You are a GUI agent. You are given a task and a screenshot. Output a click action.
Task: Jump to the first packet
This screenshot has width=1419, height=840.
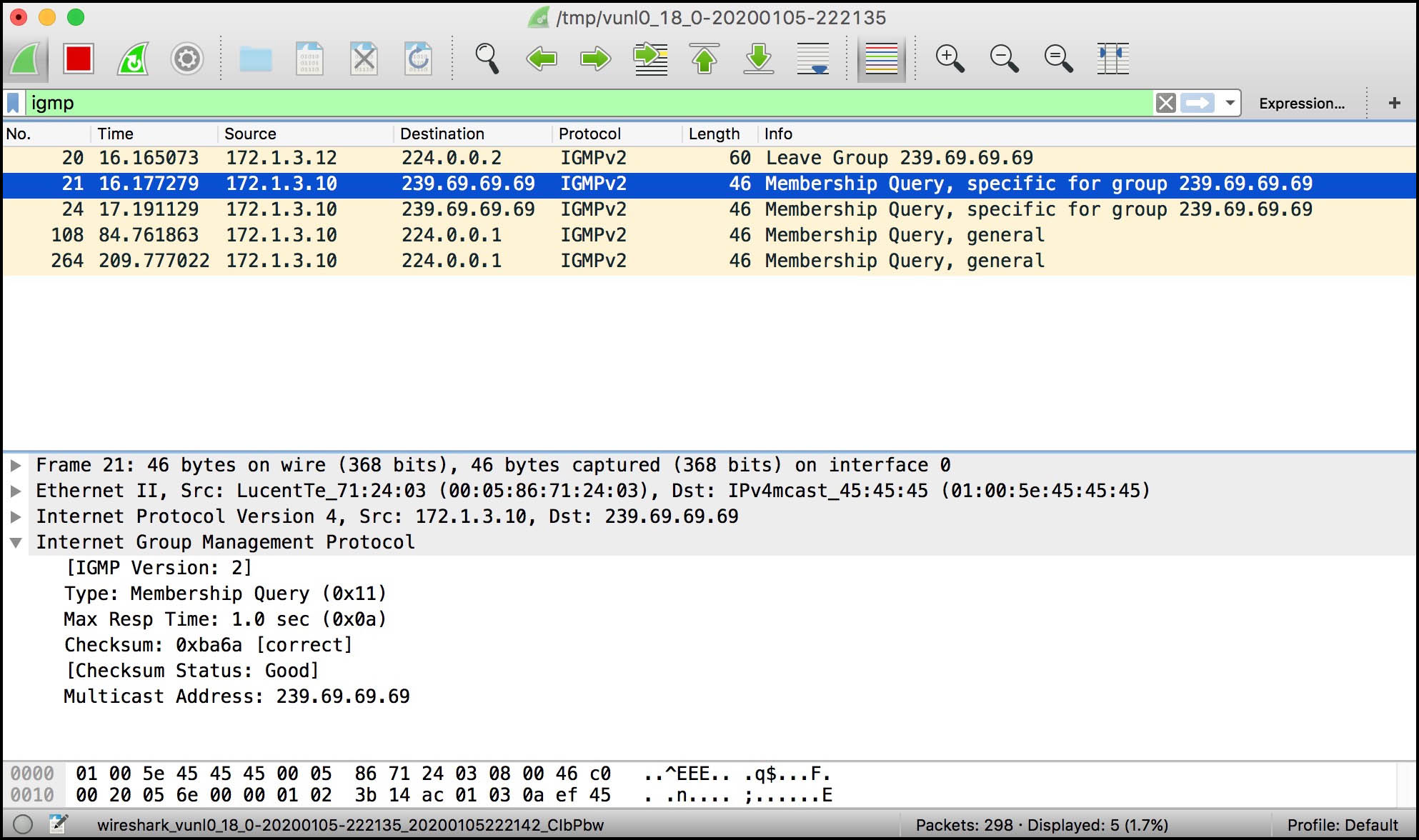tap(704, 59)
